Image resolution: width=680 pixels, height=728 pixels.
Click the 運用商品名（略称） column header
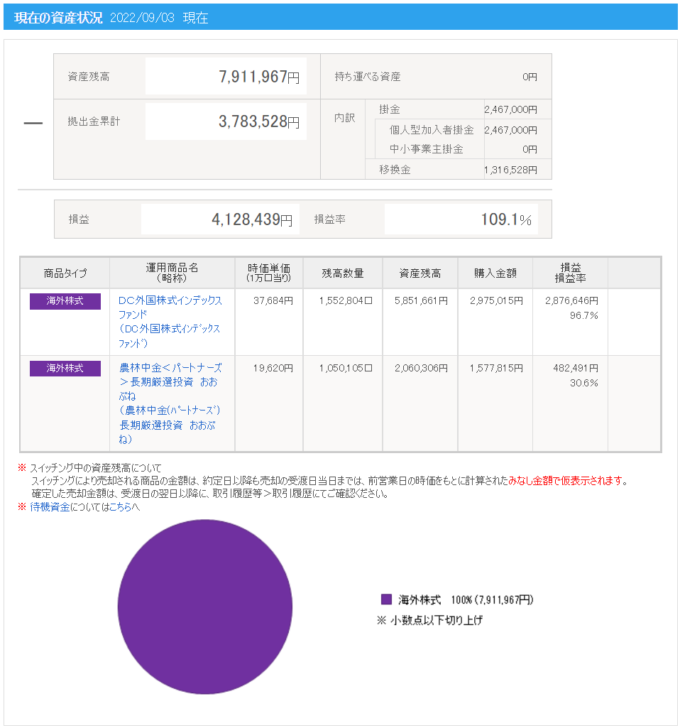pyautogui.click(x=172, y=273)
